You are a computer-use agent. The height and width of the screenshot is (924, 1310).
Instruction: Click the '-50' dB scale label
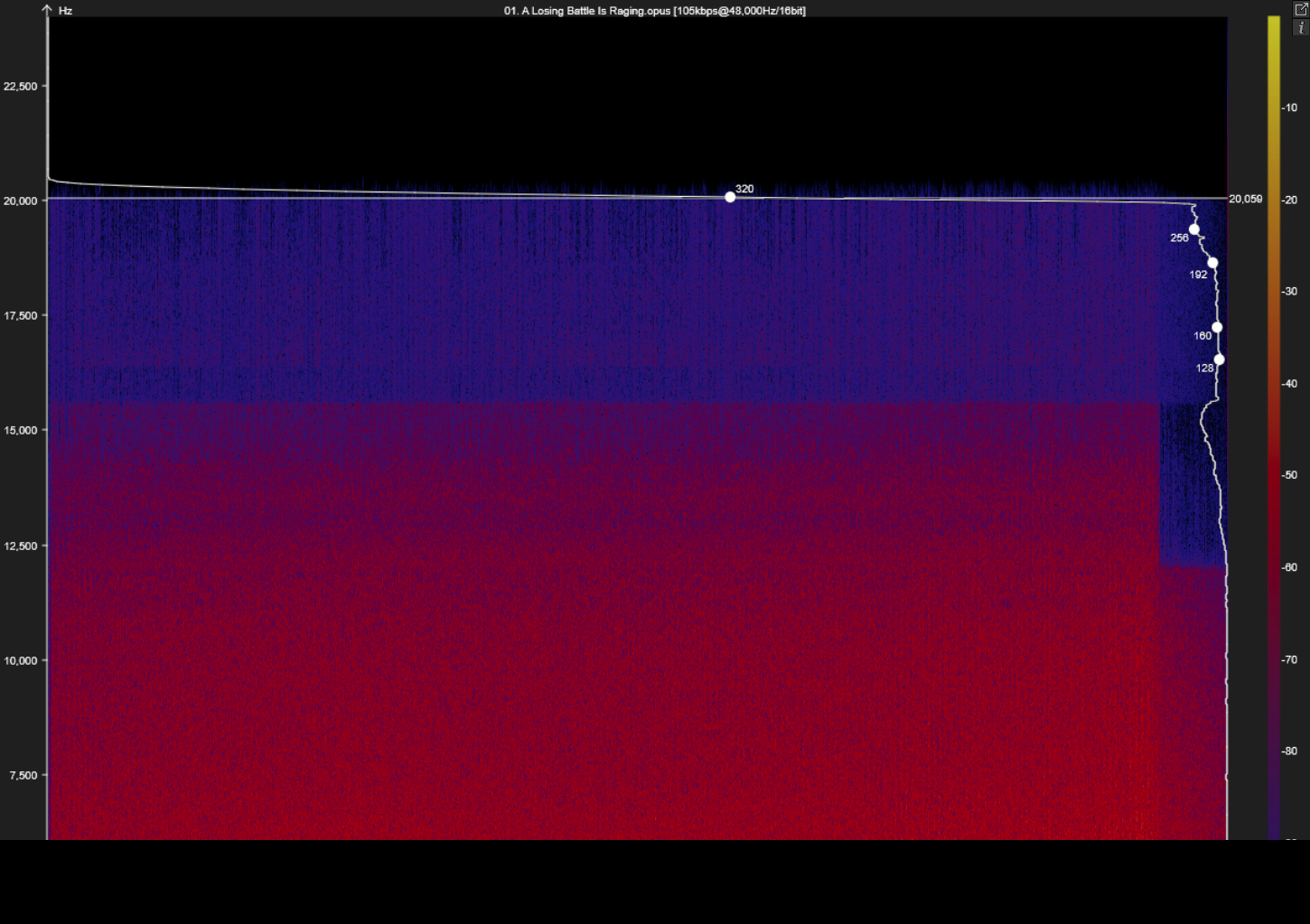(x=1289, y=474)
